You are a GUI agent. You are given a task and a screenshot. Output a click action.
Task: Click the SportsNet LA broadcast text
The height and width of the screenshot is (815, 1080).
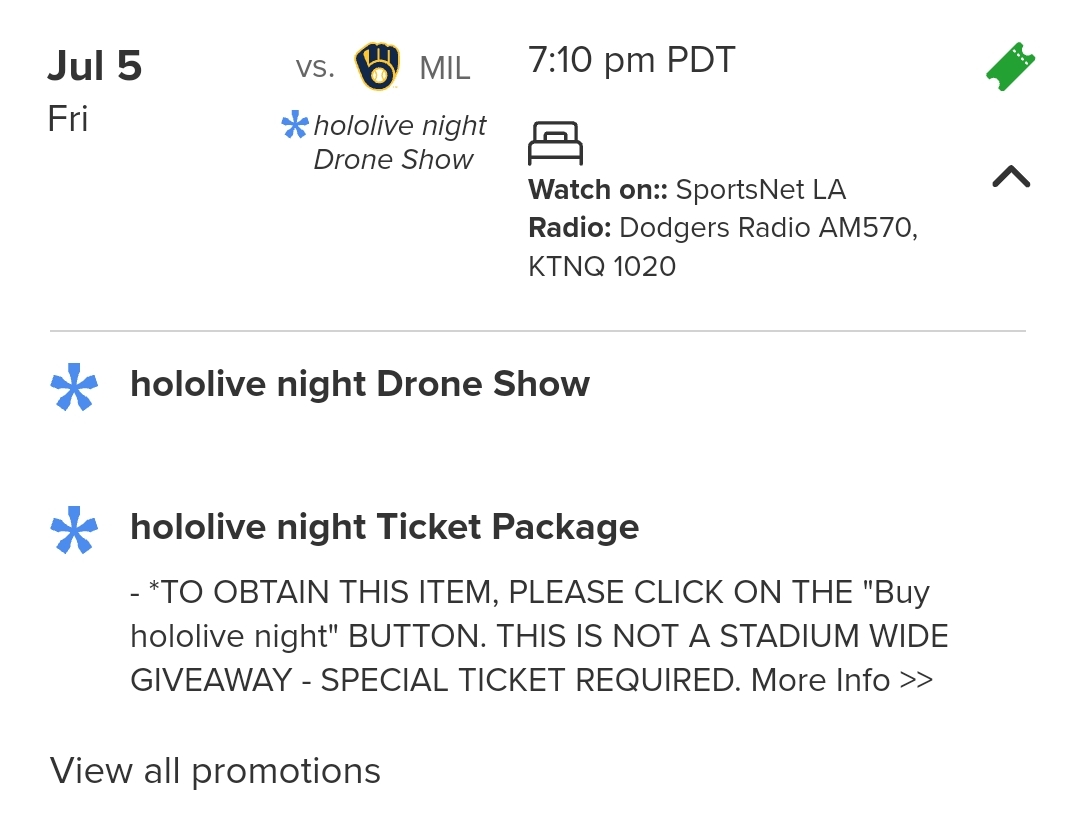(760, 189)
